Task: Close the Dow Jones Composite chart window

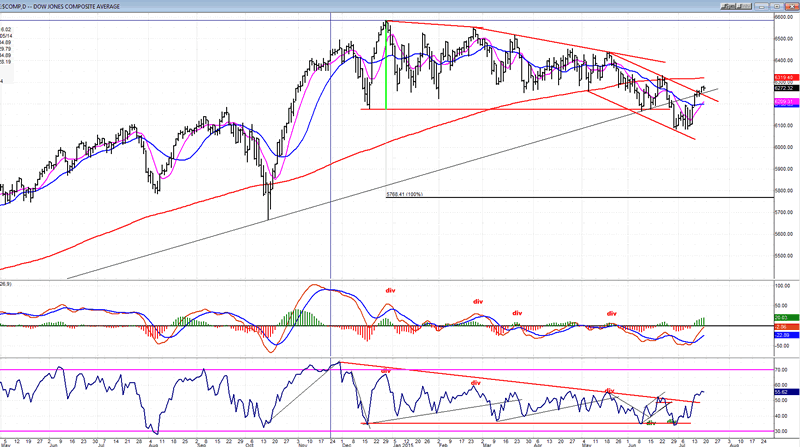Action: pos(791,4)
